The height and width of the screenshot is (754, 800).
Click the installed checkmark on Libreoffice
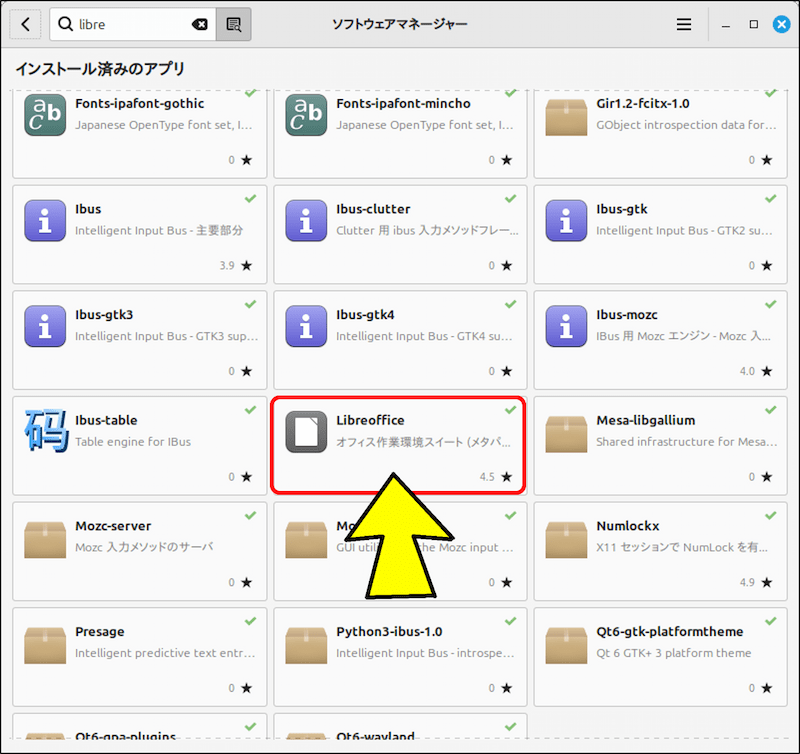(510, 409)
